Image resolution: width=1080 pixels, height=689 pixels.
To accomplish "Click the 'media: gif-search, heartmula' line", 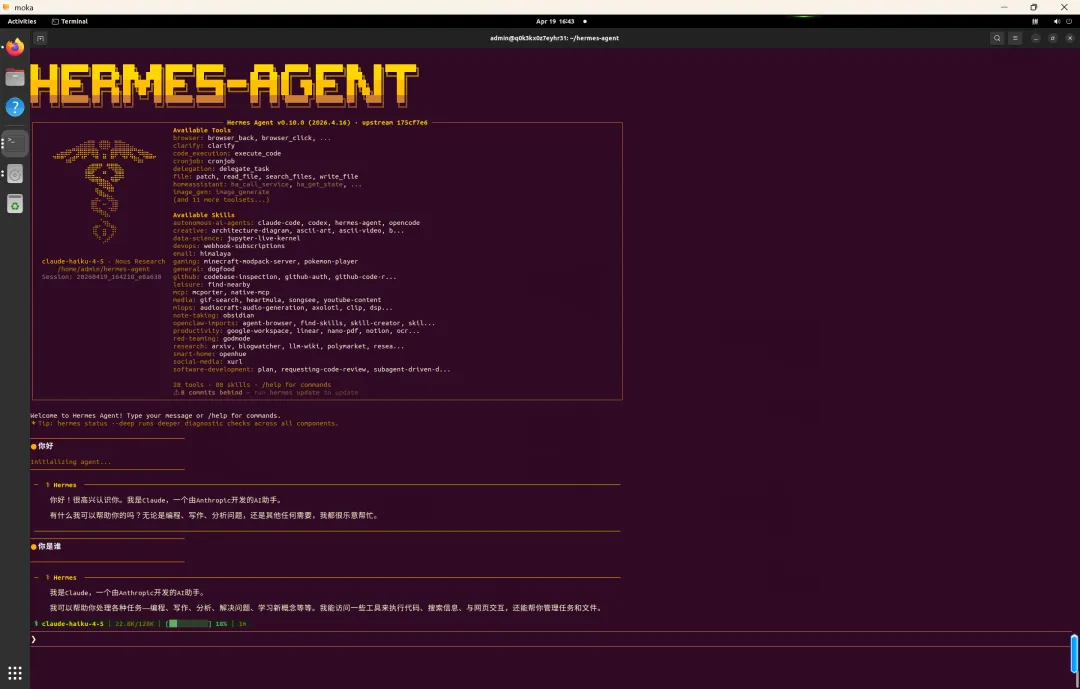I will [x=277, y=300].
